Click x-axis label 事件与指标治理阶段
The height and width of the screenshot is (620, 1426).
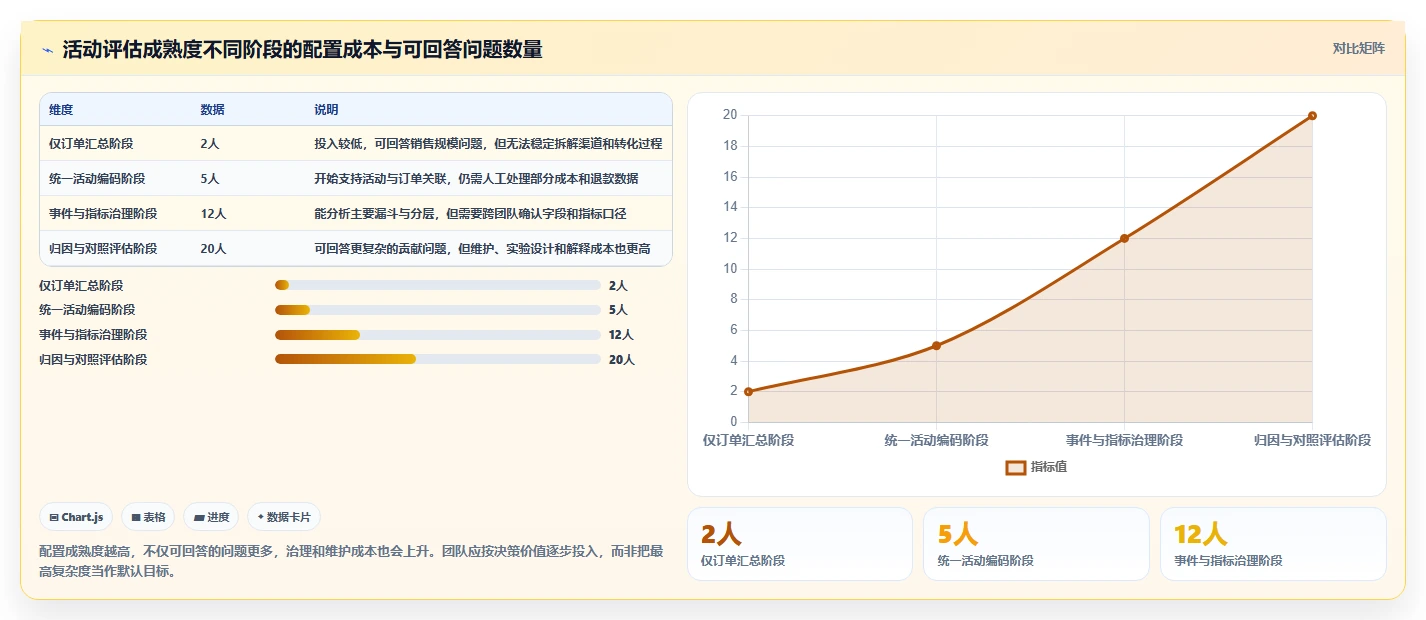click(1124, 440)
